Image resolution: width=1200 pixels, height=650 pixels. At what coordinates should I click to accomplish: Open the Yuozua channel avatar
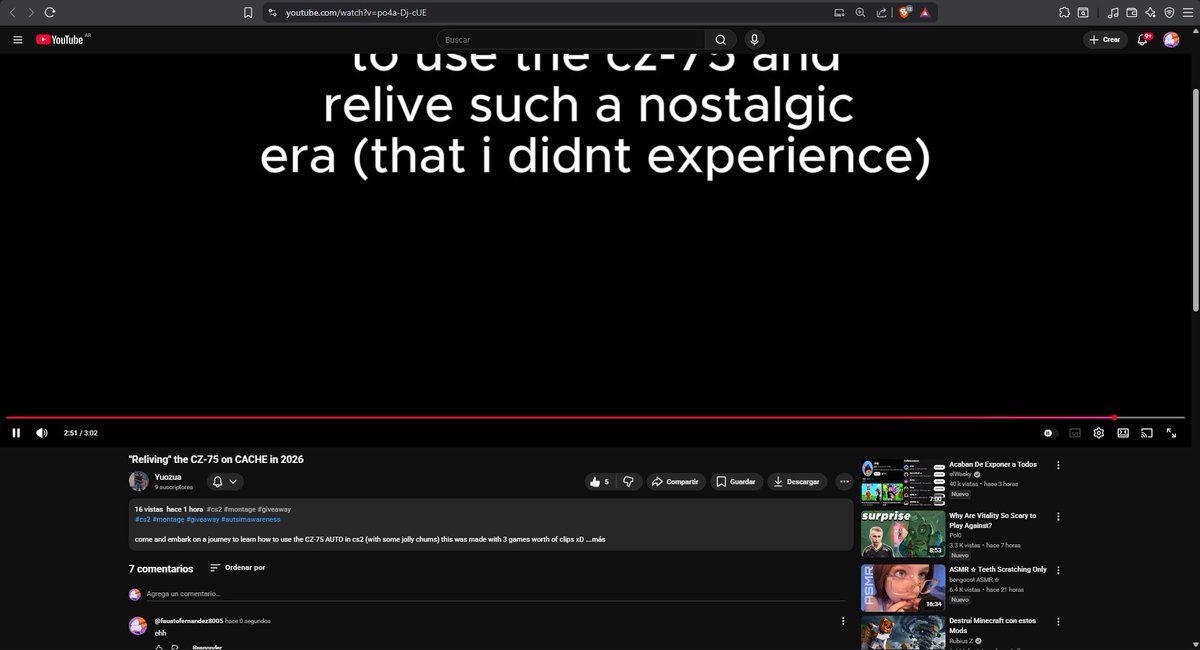click(x=139, y=481)
